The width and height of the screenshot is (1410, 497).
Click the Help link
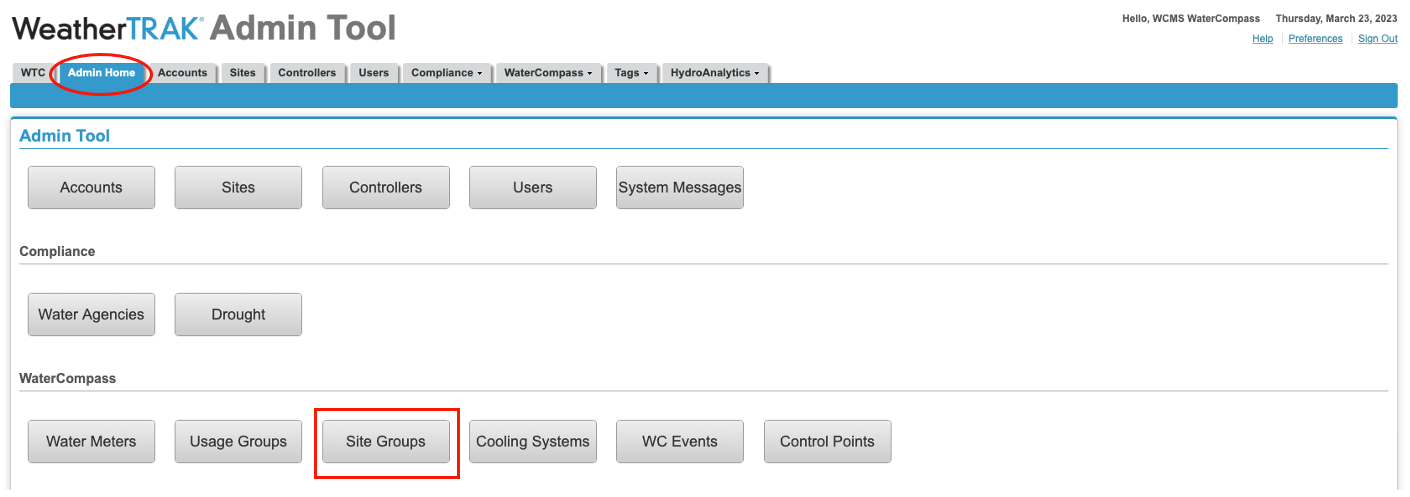[x=1263, y=39]
